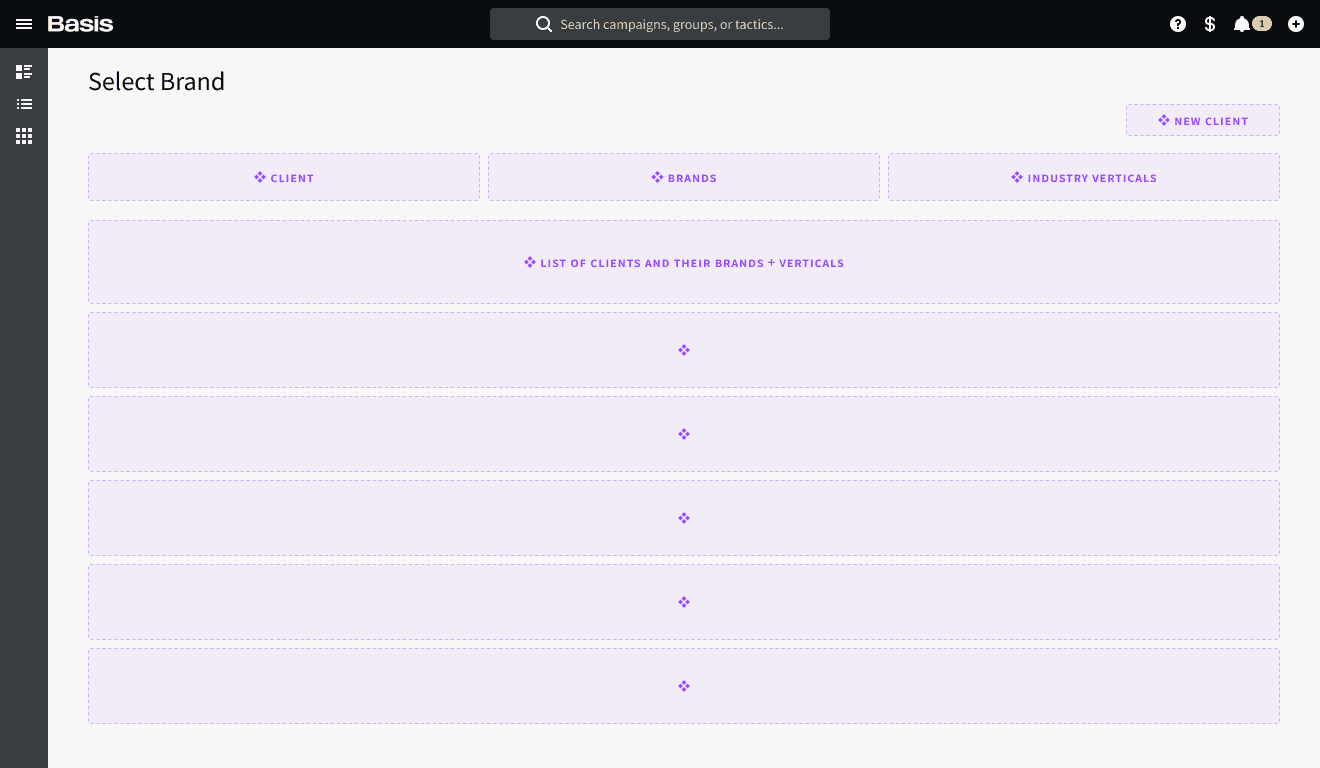The width and height of the screenshot is (1320, 768).
Task: Open the list view icon in sidebar
Action: [x=24, y=104]
